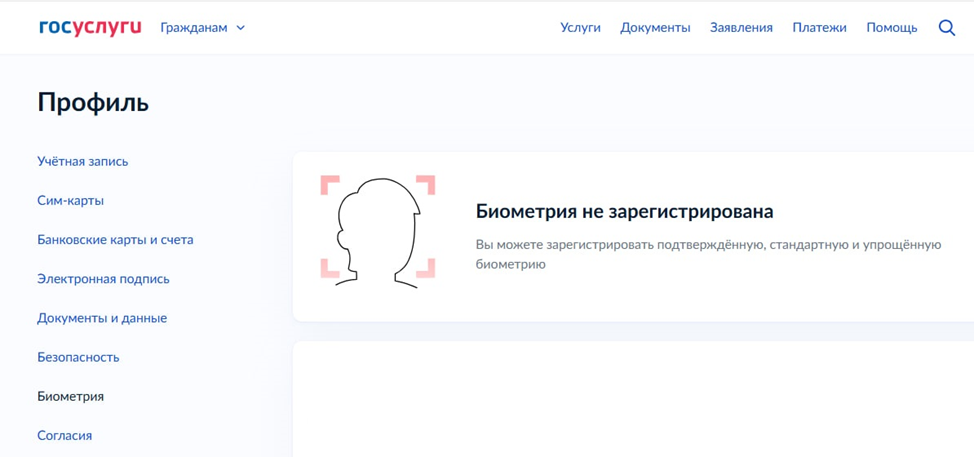The image size is (974, 457).
Task: Open Учётная запись in the sidebar
Action: coord(83,161)
